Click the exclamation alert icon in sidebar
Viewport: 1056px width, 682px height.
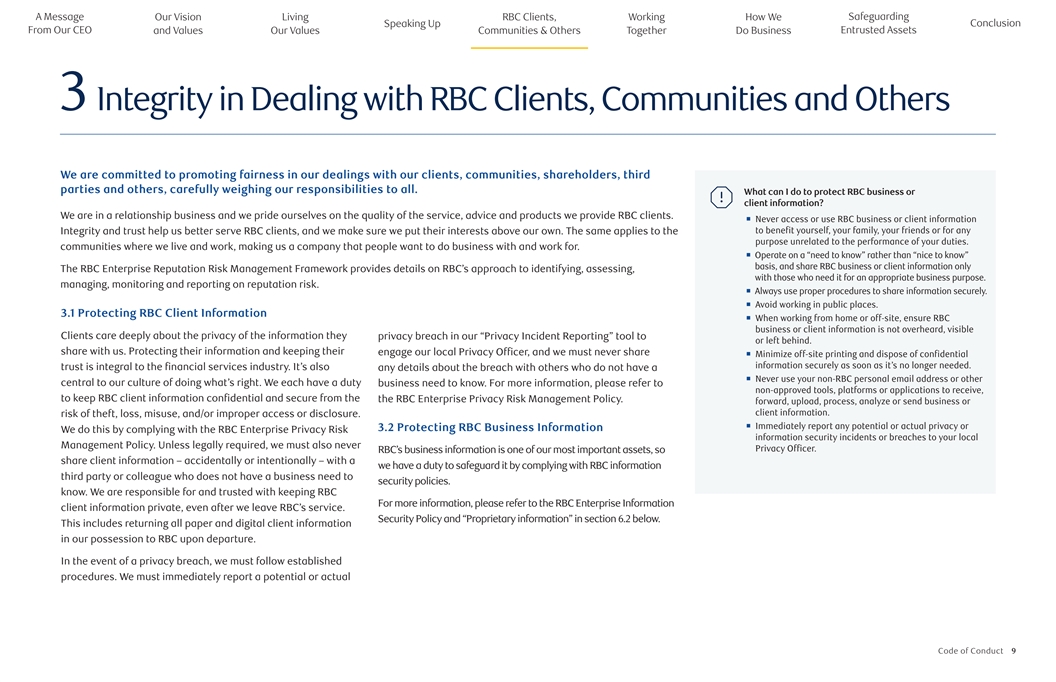coord(721,197)
